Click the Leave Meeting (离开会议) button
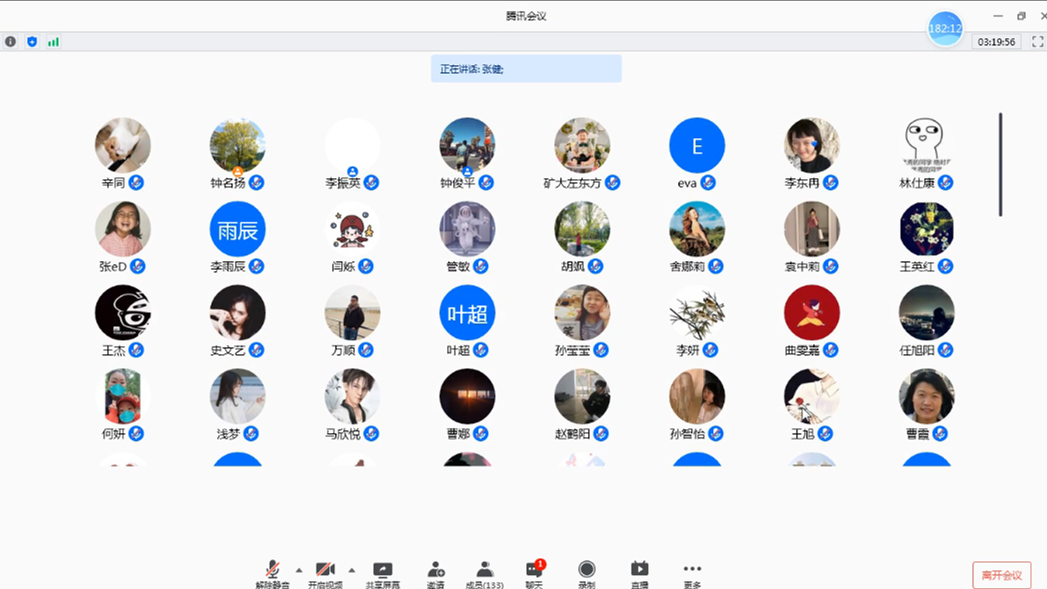 coord(1001,575)
